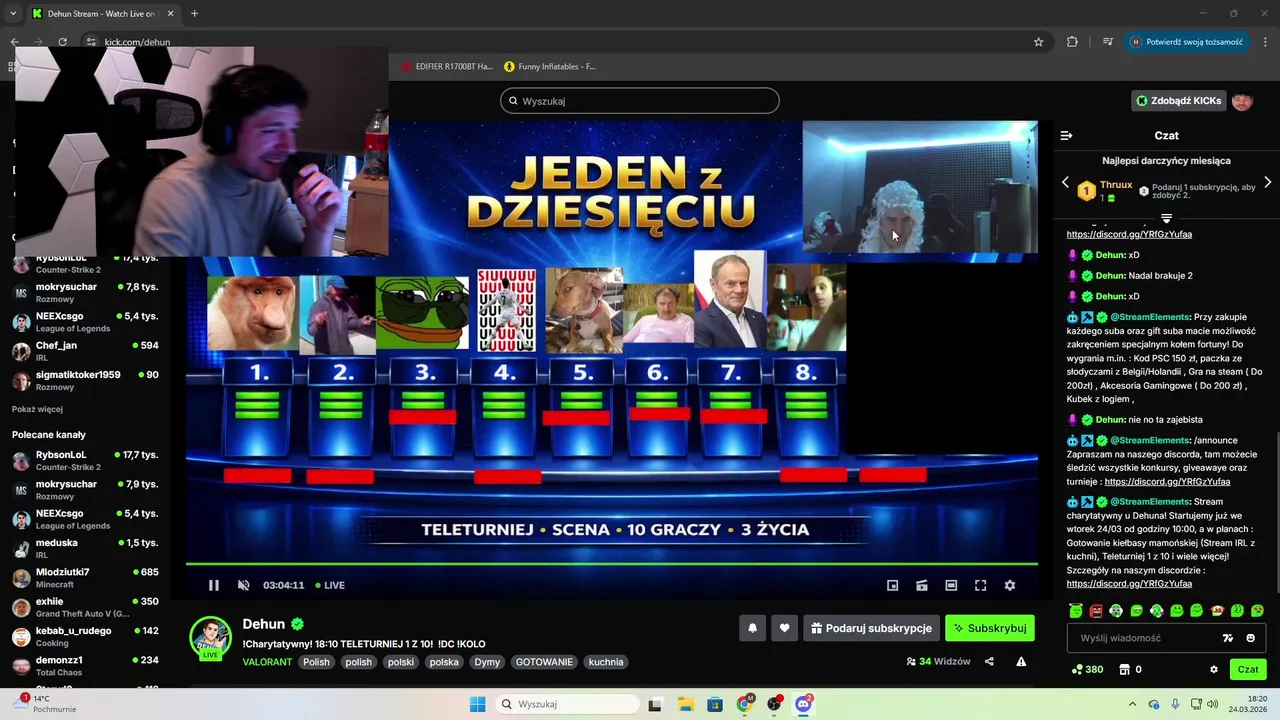Open the kebab_u_rudego Cooking channel

[86, 636]
